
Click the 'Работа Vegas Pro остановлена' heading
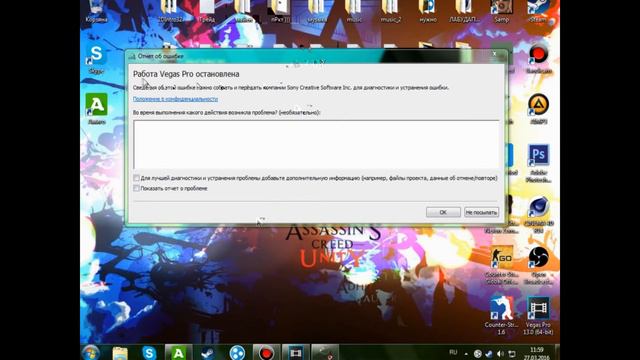coord(186,74)
